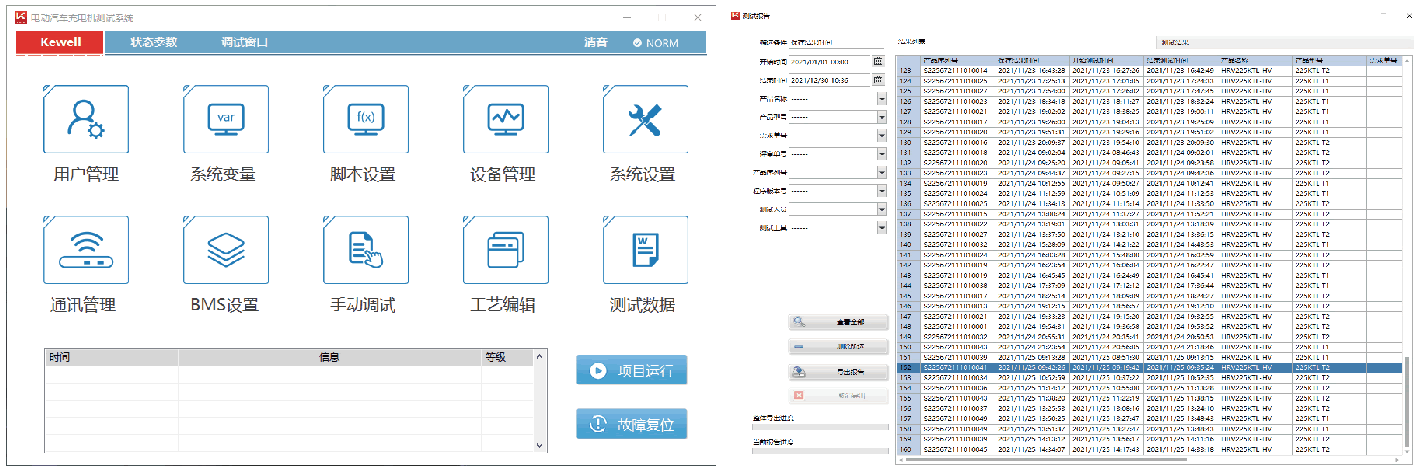Switch to the 状态参数 tab
The height and width of the screenshot is (468, 1422).
[x=153, y=43]
